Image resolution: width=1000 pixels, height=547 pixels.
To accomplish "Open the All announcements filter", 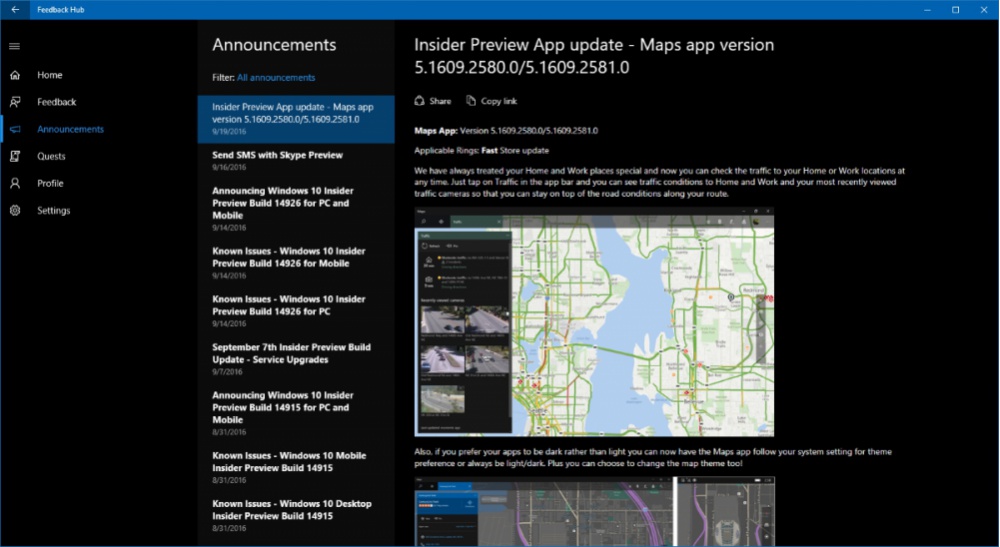I will (x=276, y=78).
